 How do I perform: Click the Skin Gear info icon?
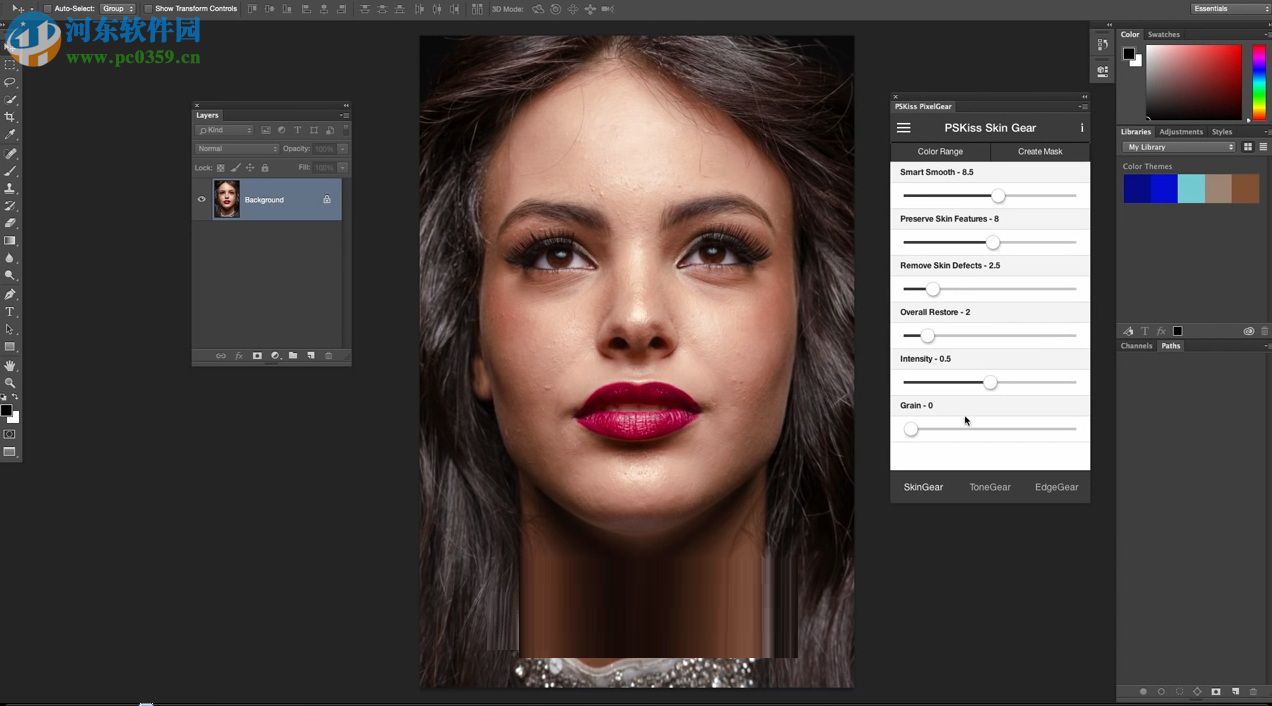pyautogui.click(x=1081, y=128)
